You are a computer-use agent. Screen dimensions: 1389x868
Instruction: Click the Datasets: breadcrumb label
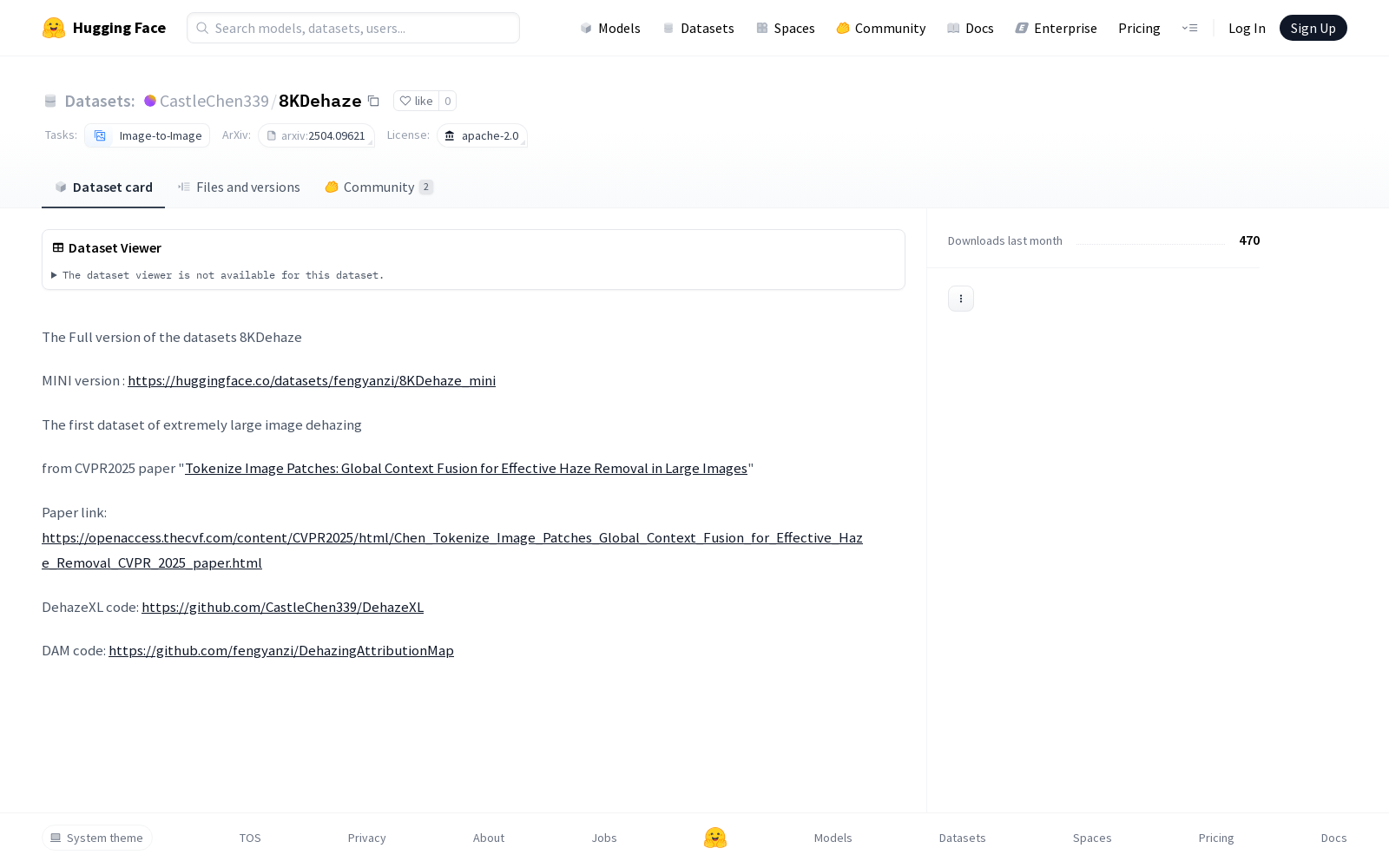[100, 101]
